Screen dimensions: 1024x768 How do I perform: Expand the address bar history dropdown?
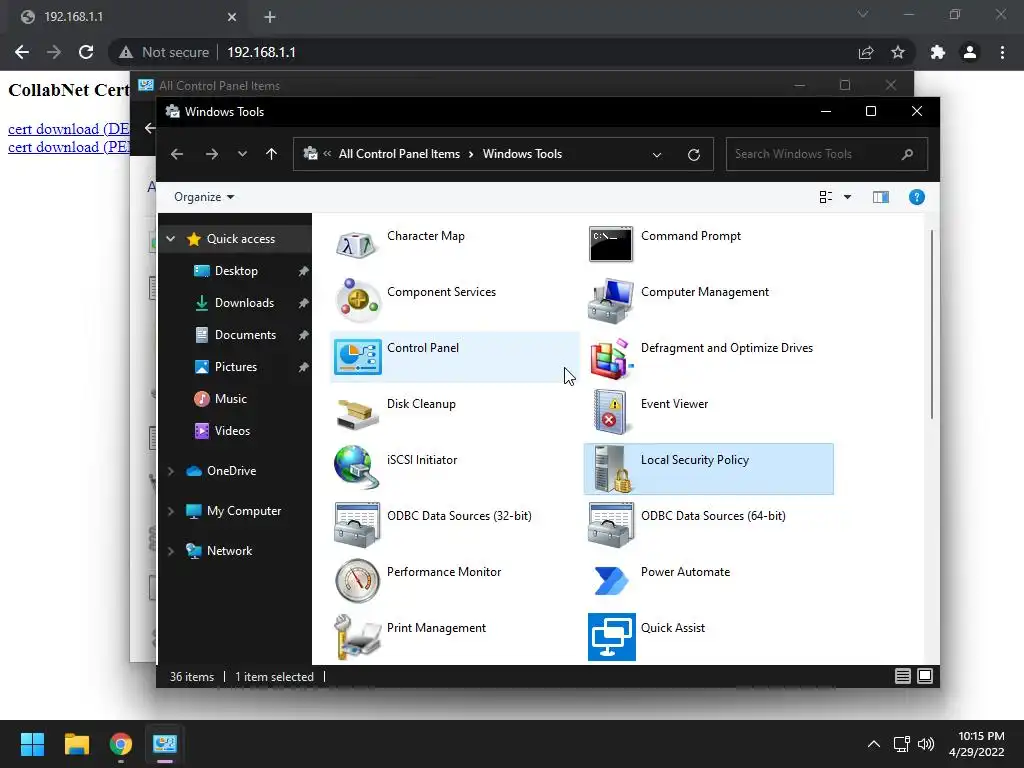pos(657,155)
